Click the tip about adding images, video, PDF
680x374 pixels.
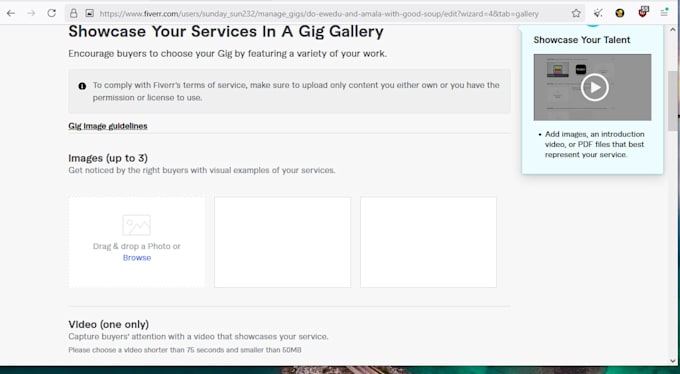click(x=594, y=144)
